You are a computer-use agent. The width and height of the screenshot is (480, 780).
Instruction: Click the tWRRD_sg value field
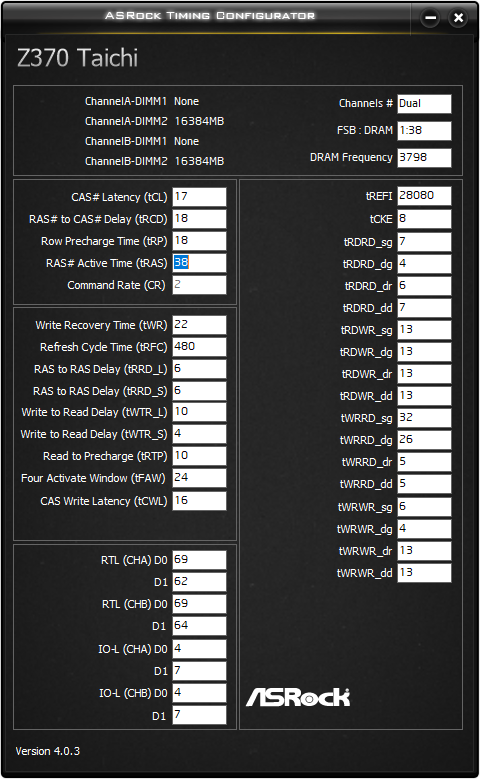click(424, 418)
